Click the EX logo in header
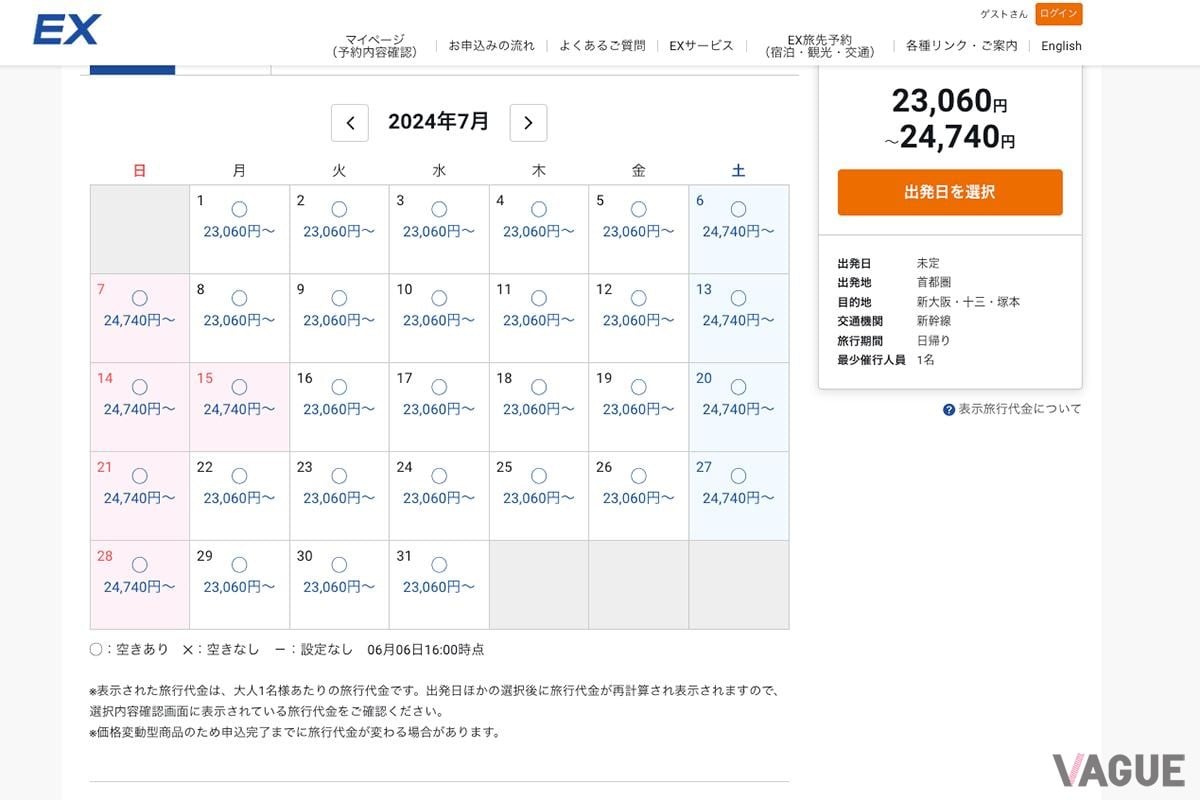 (x=66, y=30)
